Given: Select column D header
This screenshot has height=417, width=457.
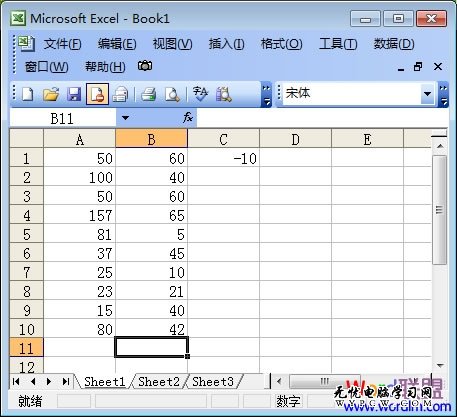Looking at the screenshot, I should click(x=295, y=139).
